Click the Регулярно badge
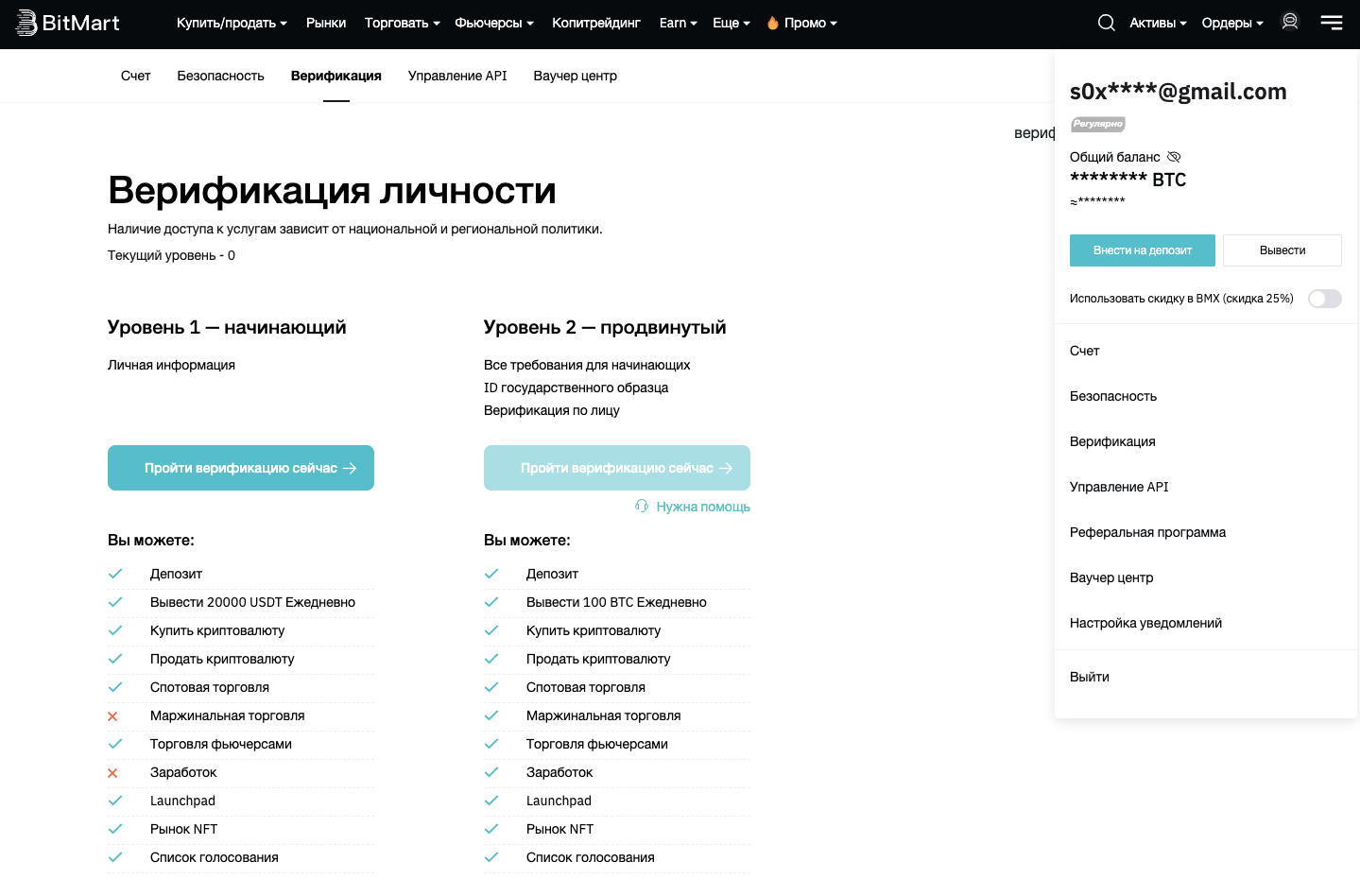This screenshot has width=1360, height=896. [1097, 124]
